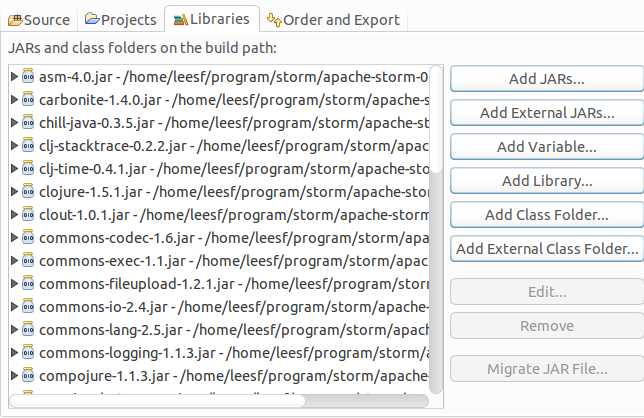Switch to the Source tab
The height and width of the screenshot is (418, 644).
(39, 19)
